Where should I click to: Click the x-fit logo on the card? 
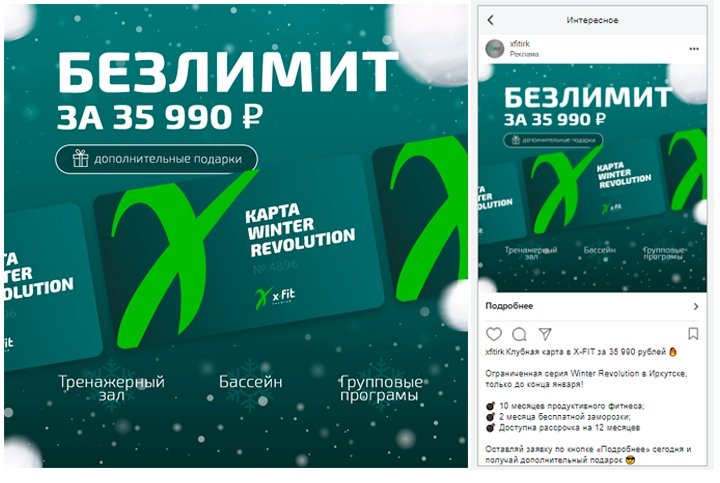pyautogui.click(x=275, y=298)
